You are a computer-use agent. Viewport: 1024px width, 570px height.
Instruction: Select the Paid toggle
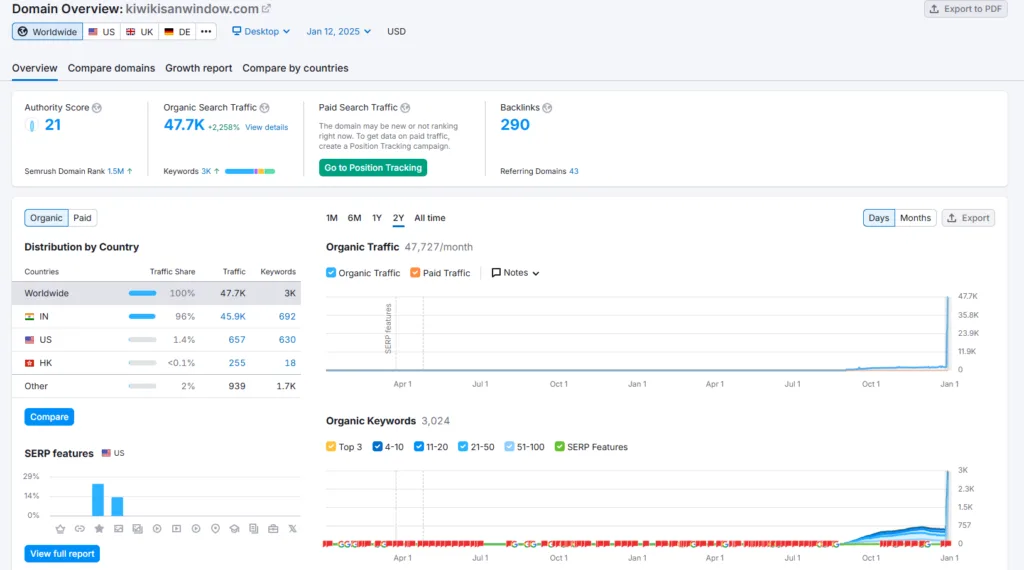click(82, 218)
